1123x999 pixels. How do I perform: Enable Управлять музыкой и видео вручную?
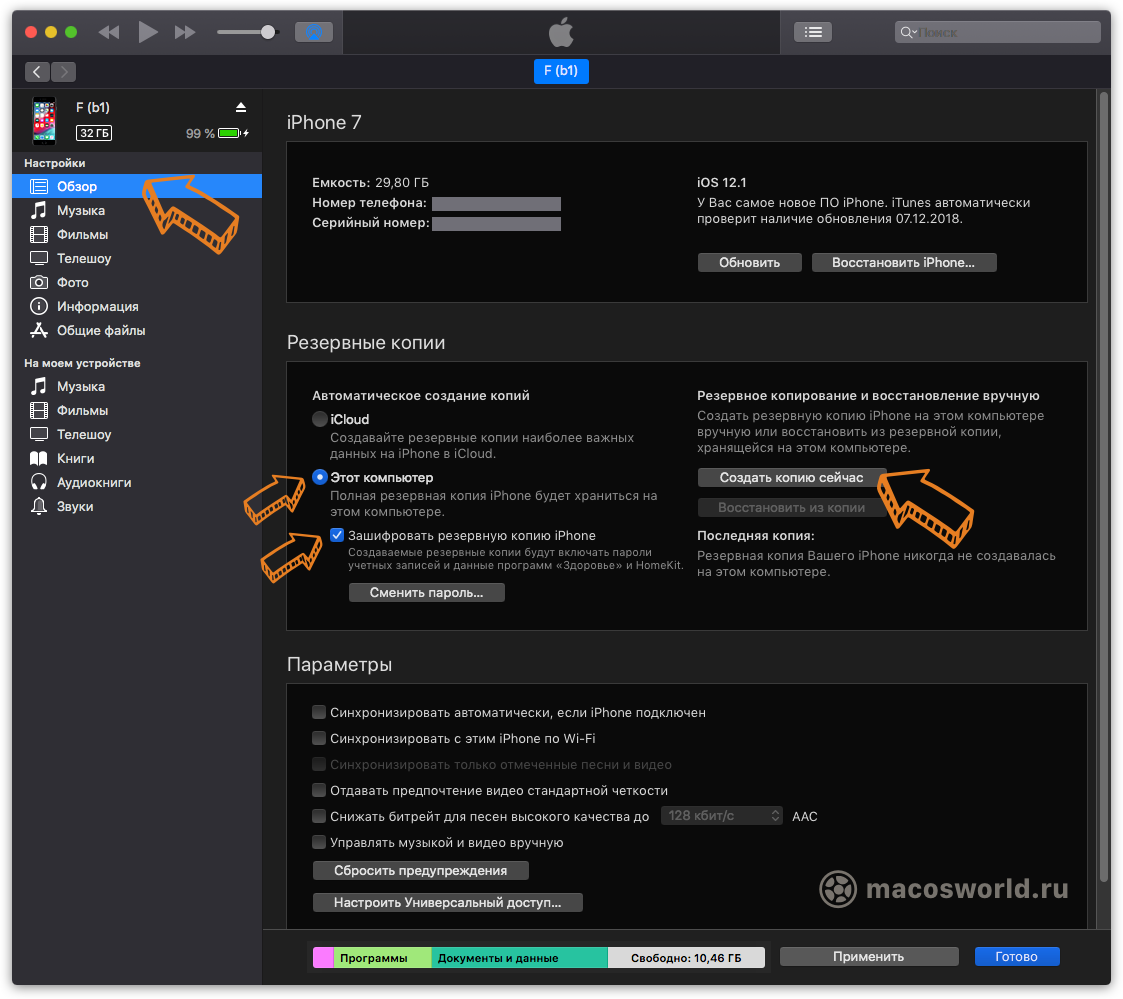319,842
